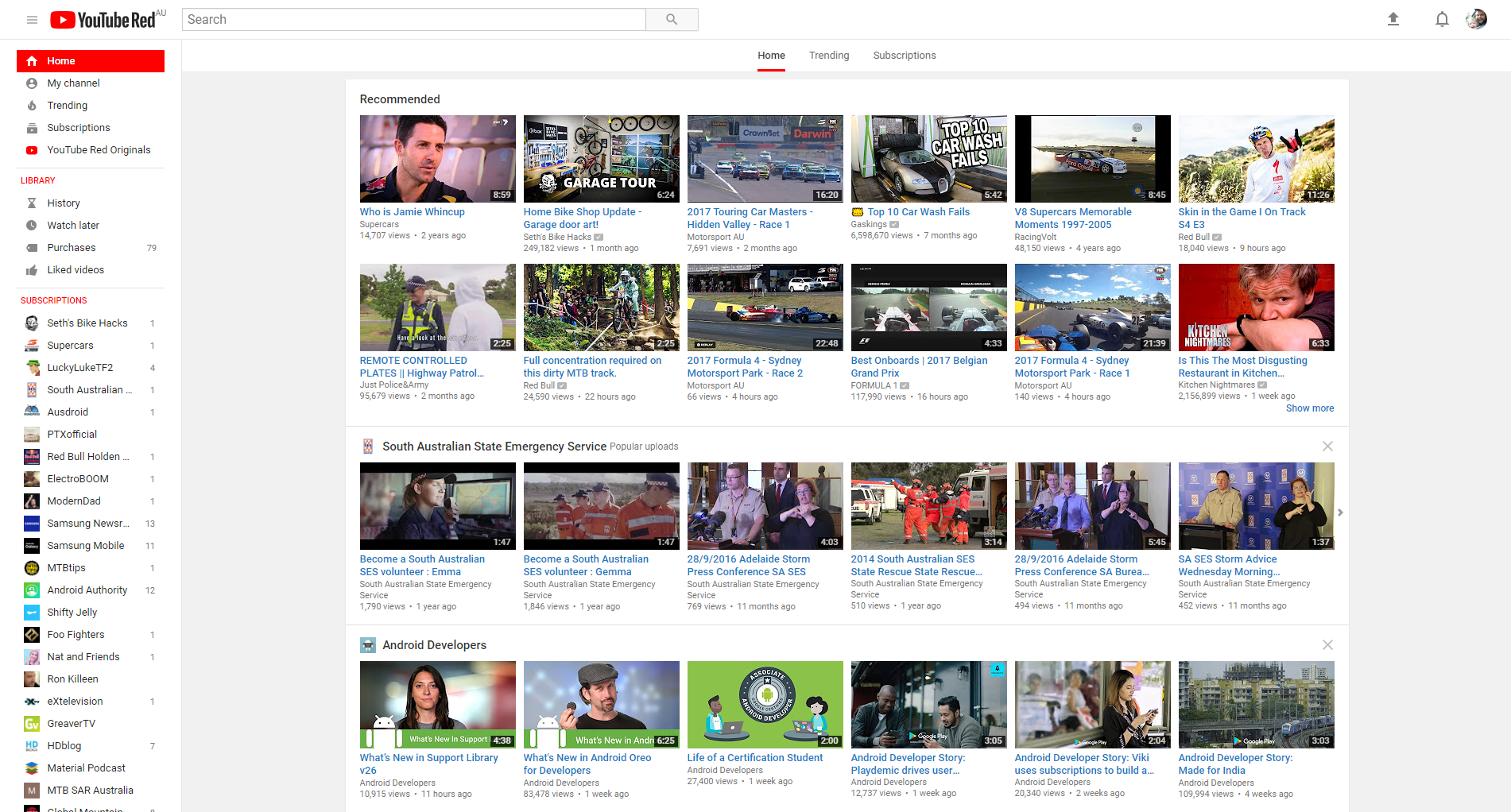The image size is (1511, 812).
Task: Click Seth's Bike Hacks channel icon
Action: pyautogui.click(x=32, y=323)
